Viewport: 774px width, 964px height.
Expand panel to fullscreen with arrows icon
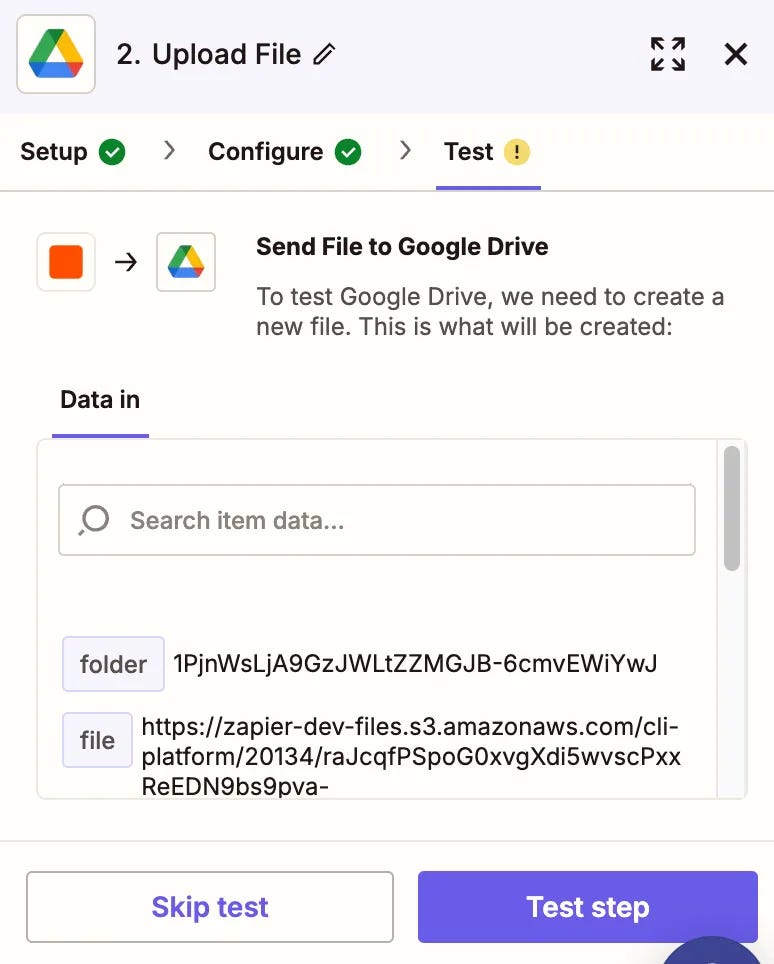668,54
